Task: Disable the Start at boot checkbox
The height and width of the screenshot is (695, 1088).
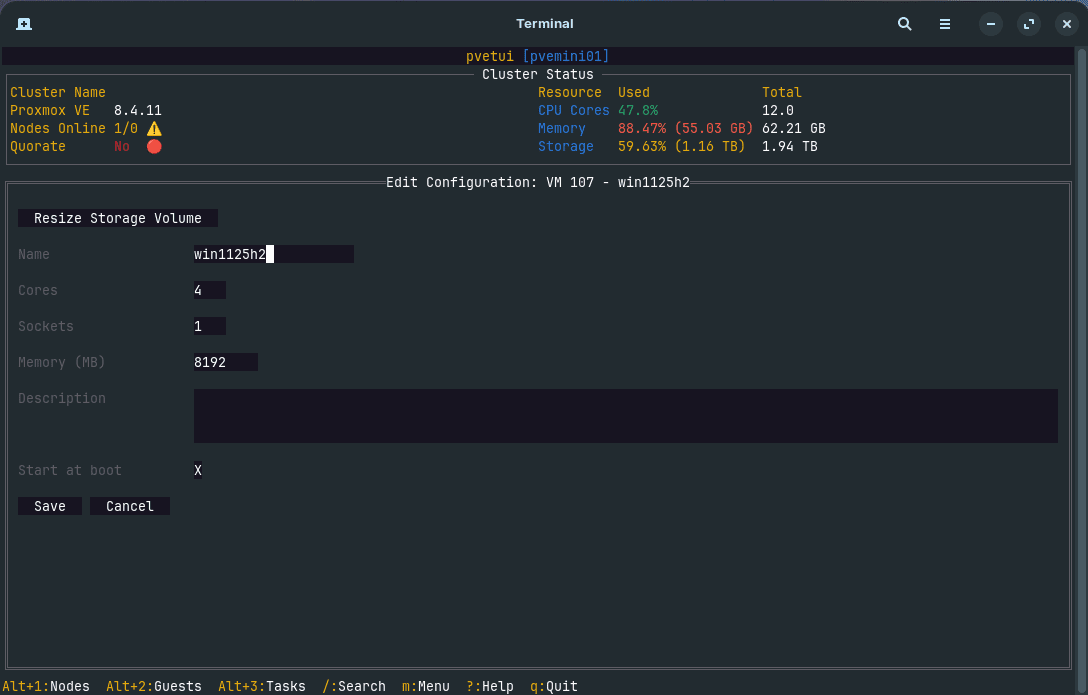Action: [197, 470]
